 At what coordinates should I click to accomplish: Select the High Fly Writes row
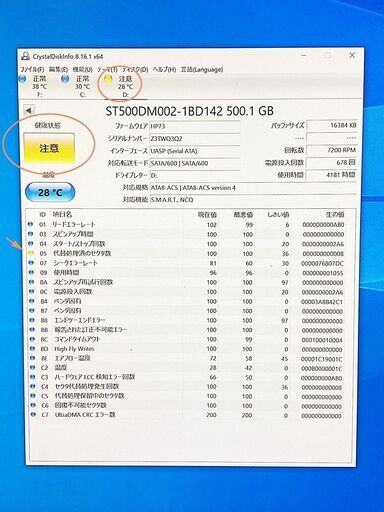point(187,349)
